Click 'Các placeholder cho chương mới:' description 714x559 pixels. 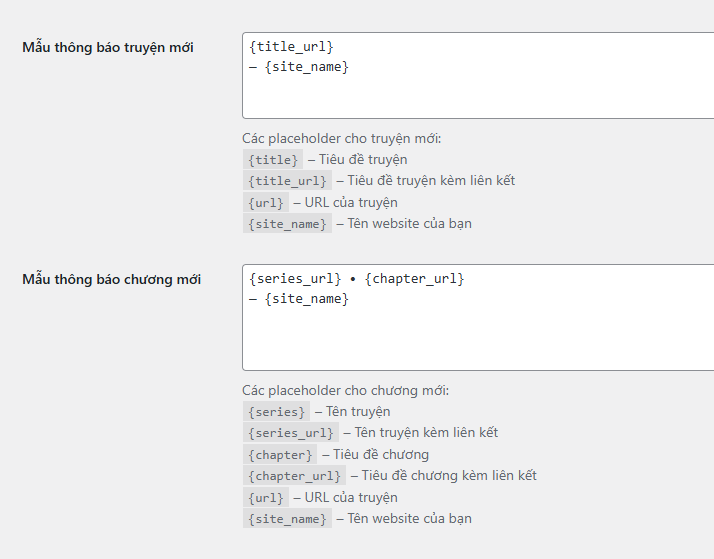[x=345, y=391]
